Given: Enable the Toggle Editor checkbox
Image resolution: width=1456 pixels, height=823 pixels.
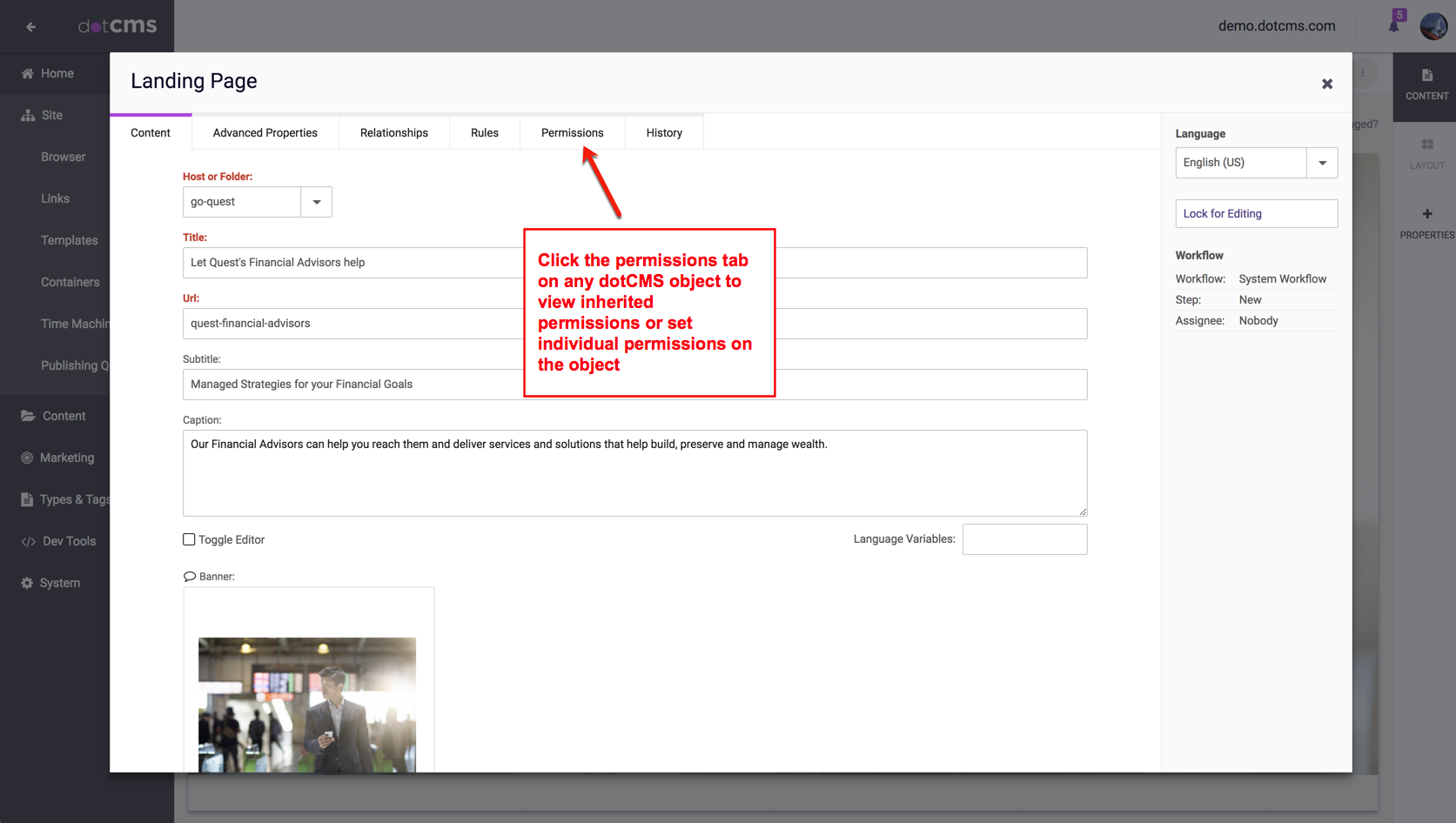Looking at the screenshot, I should coord(189,539).
